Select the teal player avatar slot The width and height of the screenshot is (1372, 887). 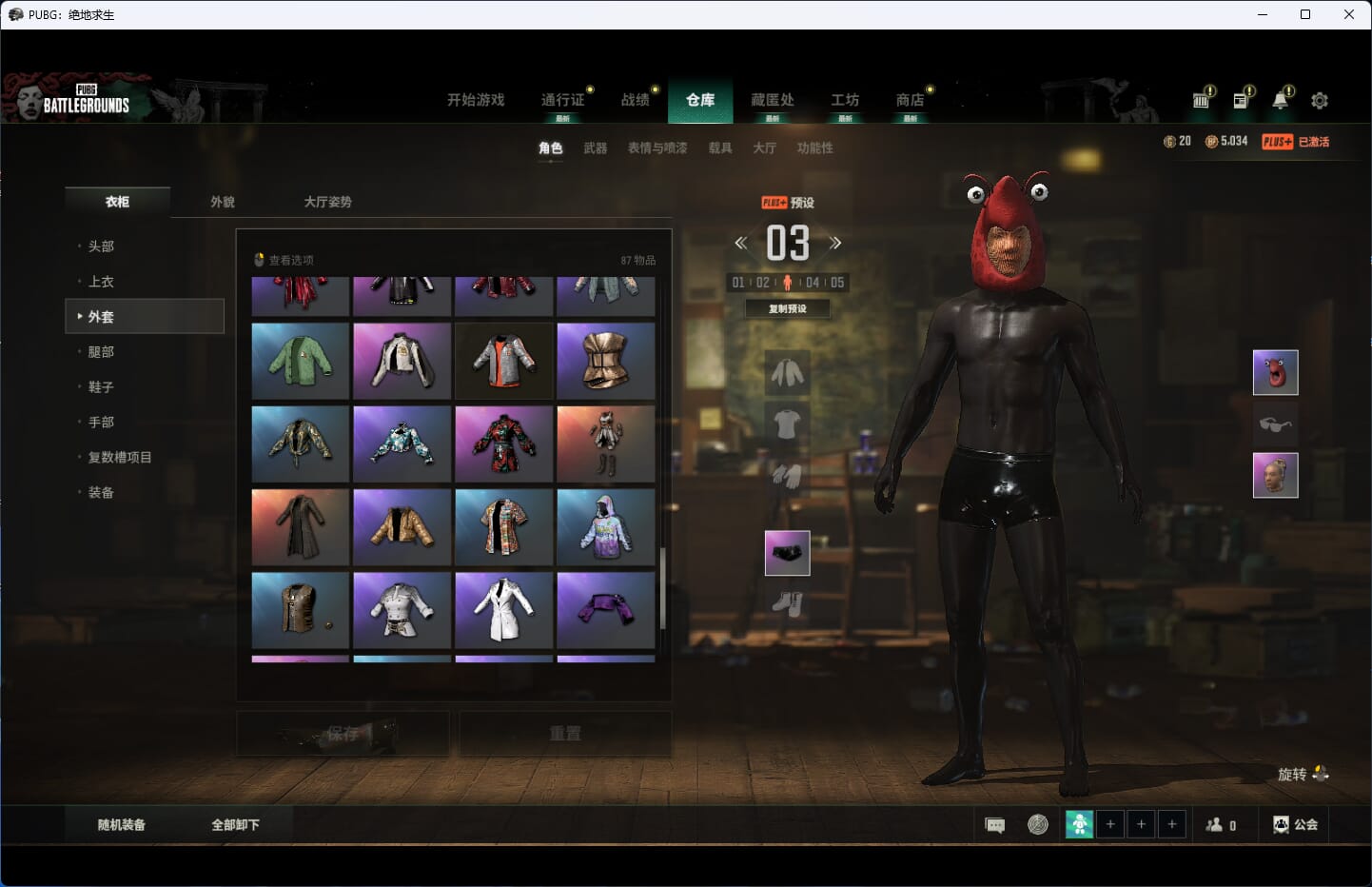click(1079, 824)
